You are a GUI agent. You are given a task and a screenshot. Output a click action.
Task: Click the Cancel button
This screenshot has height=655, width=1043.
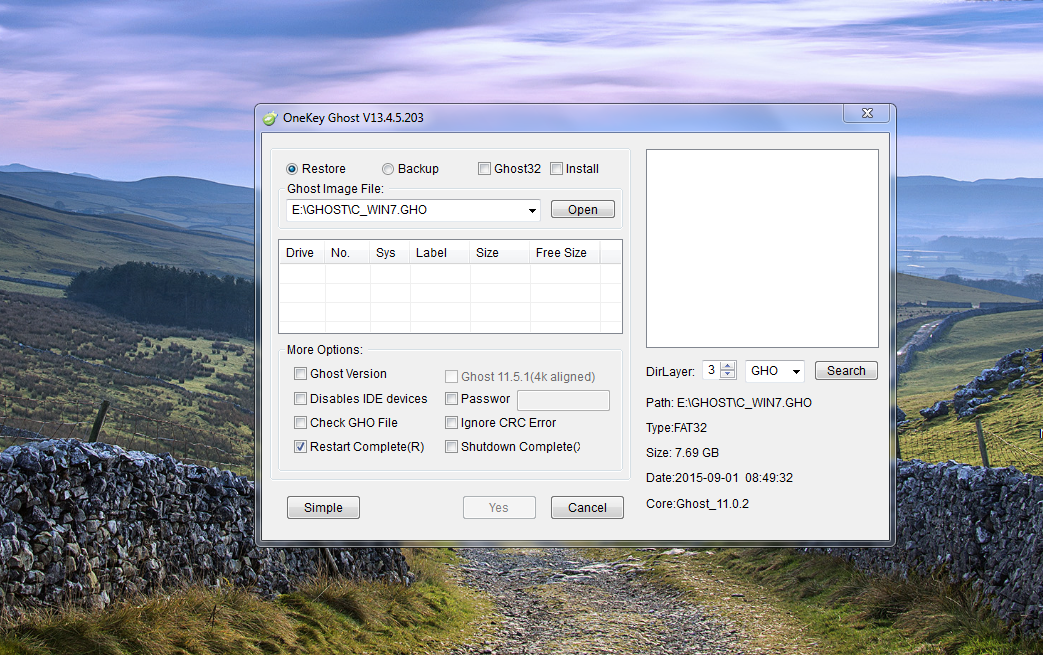coord(587,507)
